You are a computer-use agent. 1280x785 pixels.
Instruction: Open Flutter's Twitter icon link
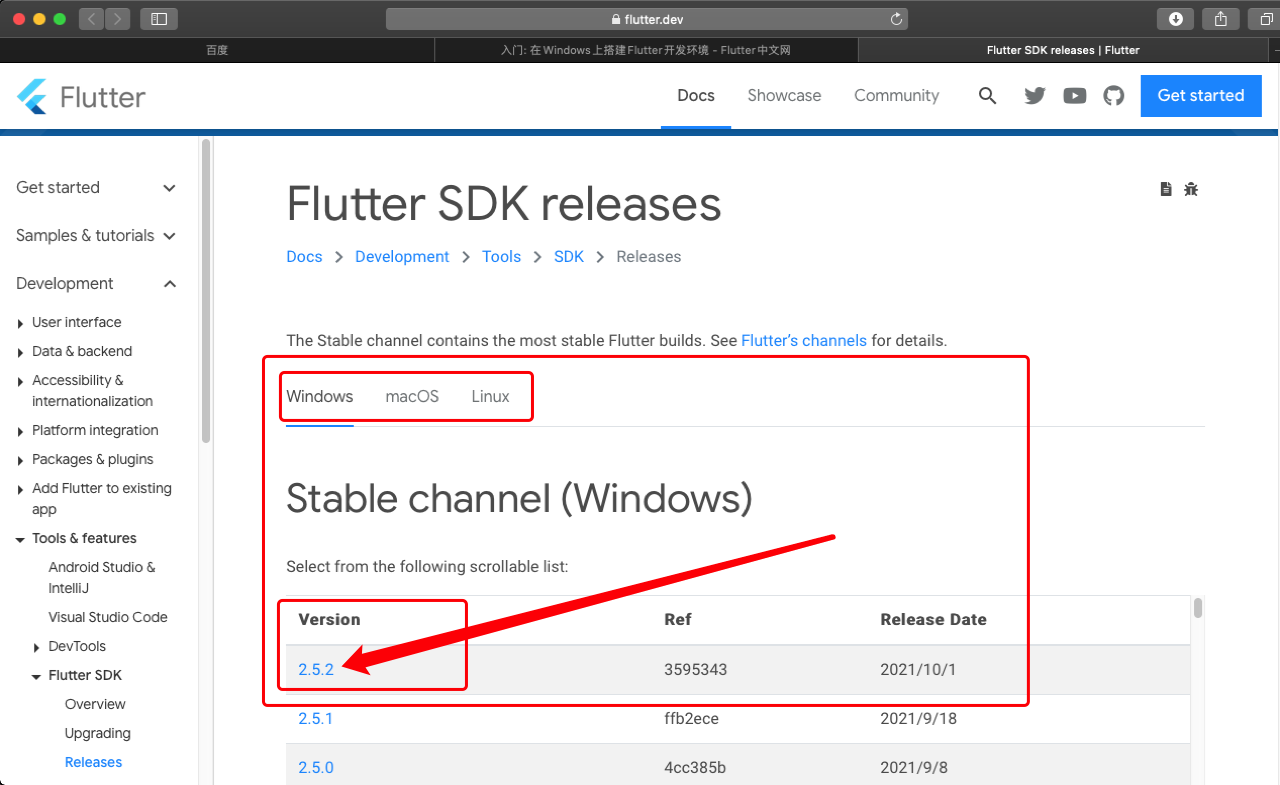point(1035,96)
